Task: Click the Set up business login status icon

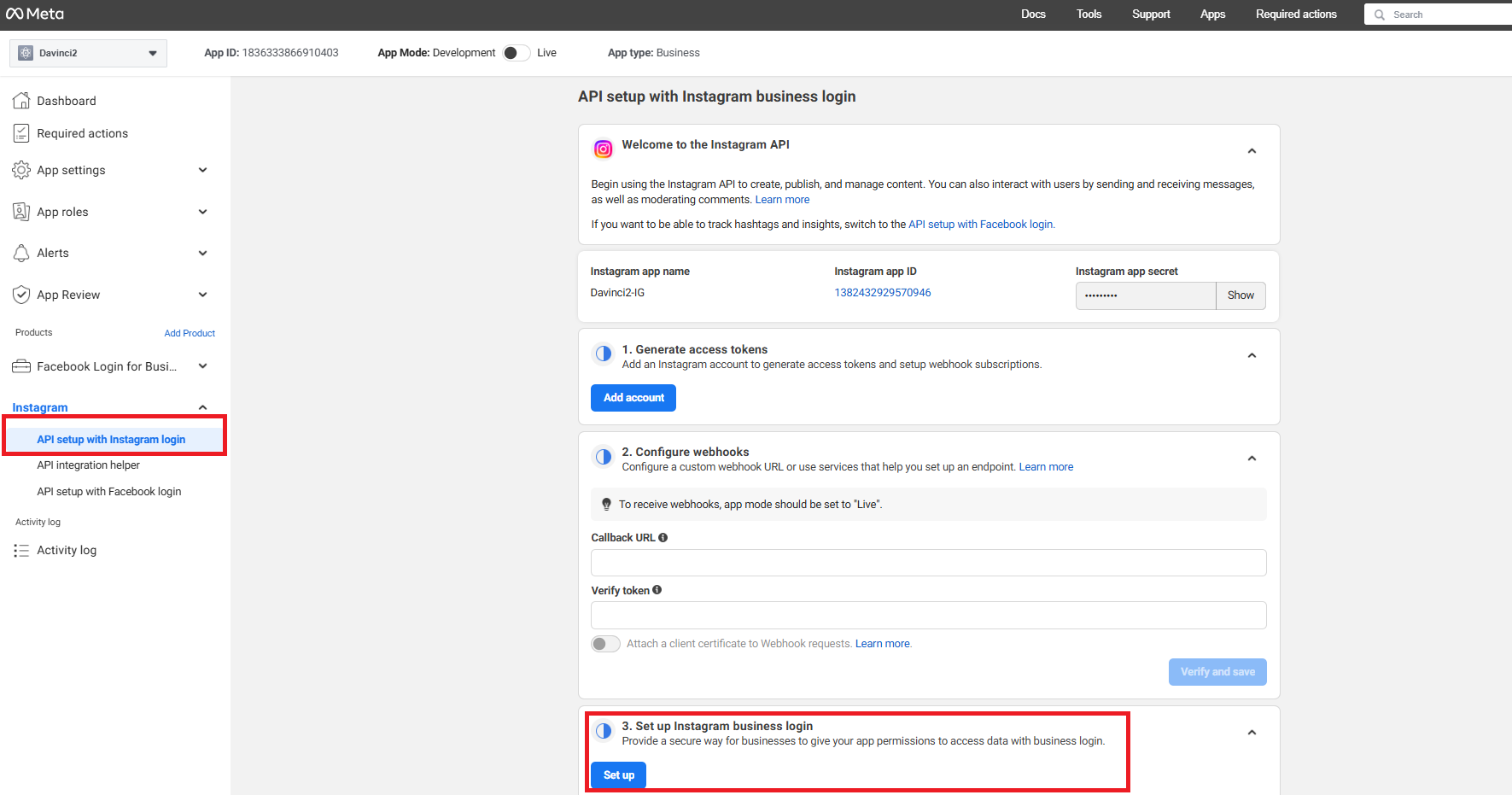Action: coord(604,731)
